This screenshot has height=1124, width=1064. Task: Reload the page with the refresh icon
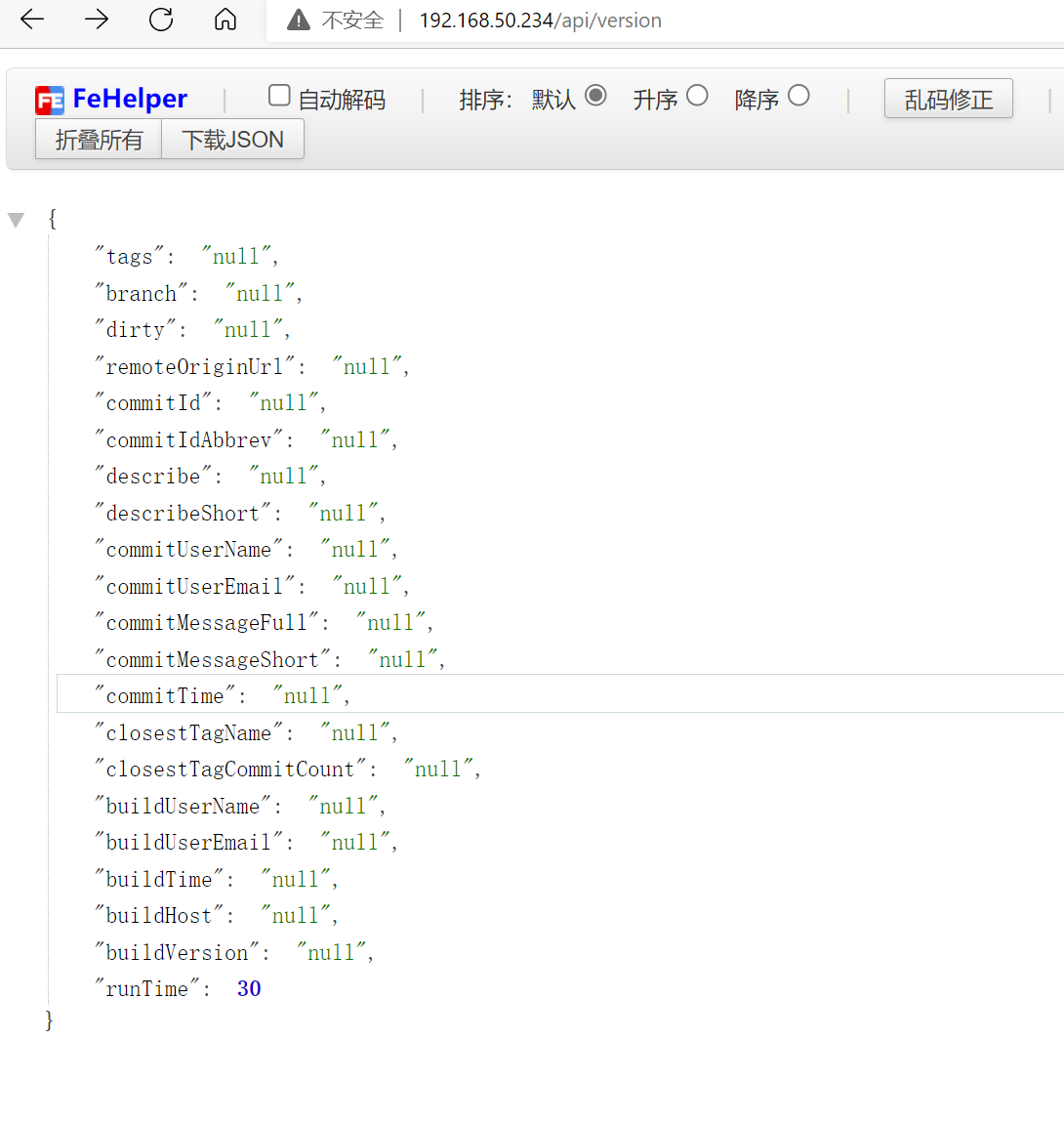click(x=160, y=21)
